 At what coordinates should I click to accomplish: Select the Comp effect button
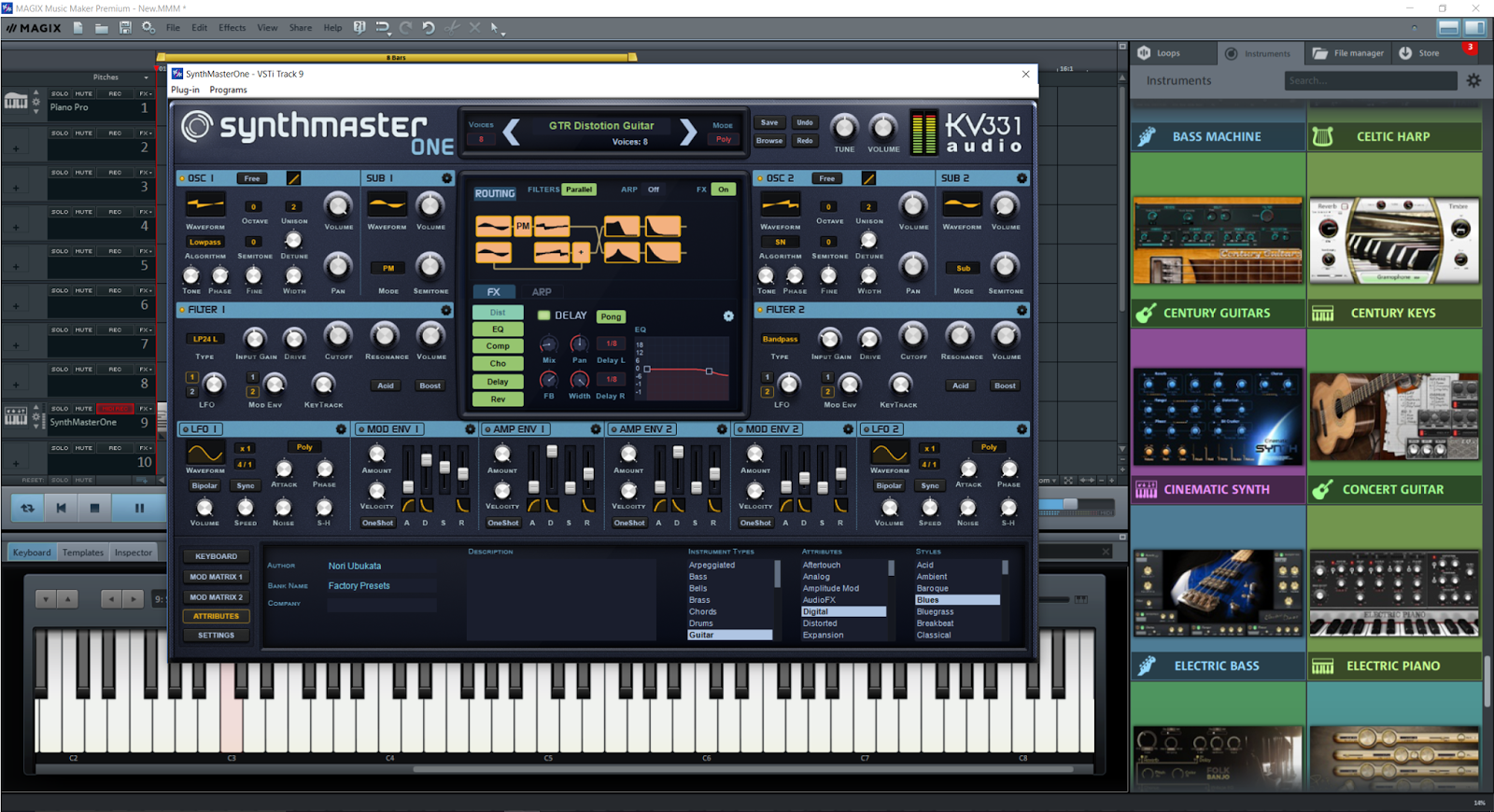(x=498, y=346)
